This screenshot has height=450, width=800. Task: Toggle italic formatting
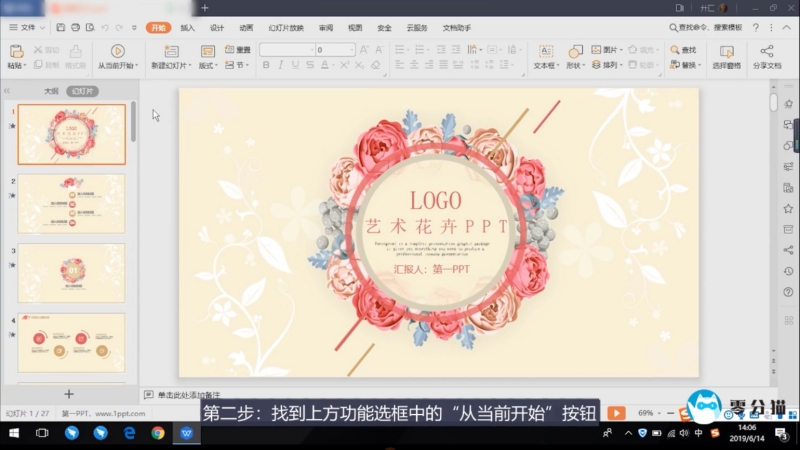pyautogui.click(x=281, y=65)
